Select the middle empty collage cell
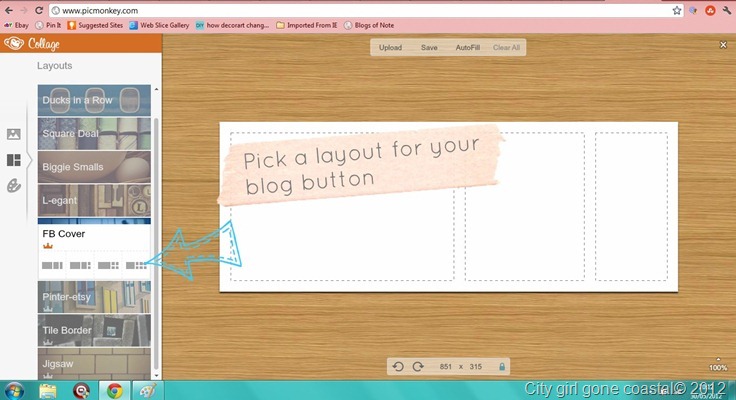Screen dimensions: 736x400 (525, 207)
